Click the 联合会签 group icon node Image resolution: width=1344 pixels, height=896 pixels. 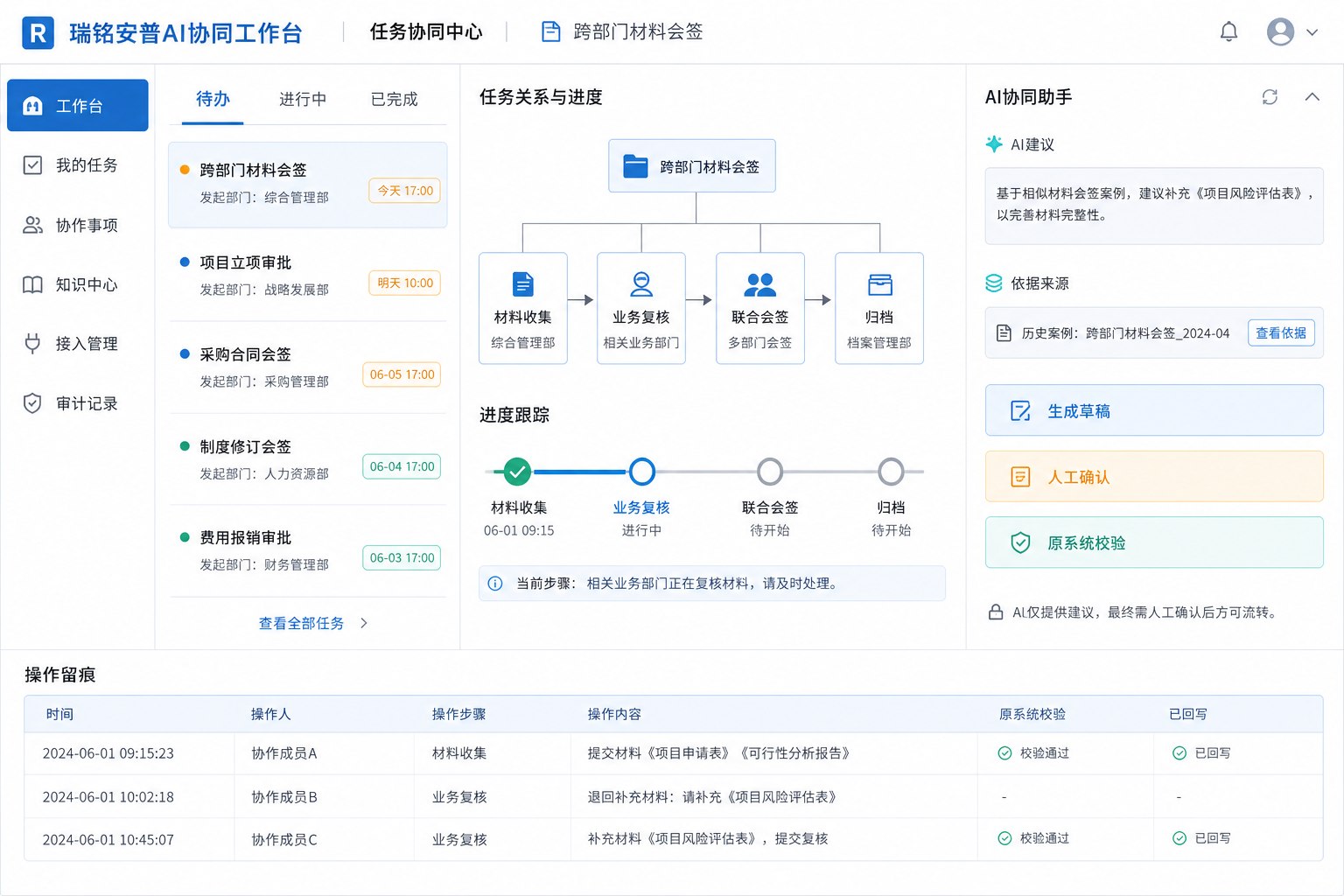tap(759, 284)
